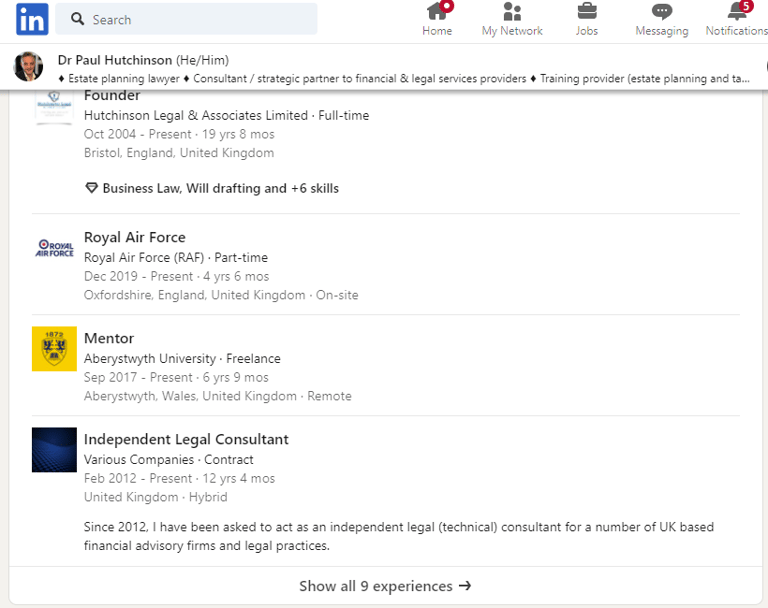Click 'Various Companies · Contract' text
768x608 pixels.
(168, 460)
